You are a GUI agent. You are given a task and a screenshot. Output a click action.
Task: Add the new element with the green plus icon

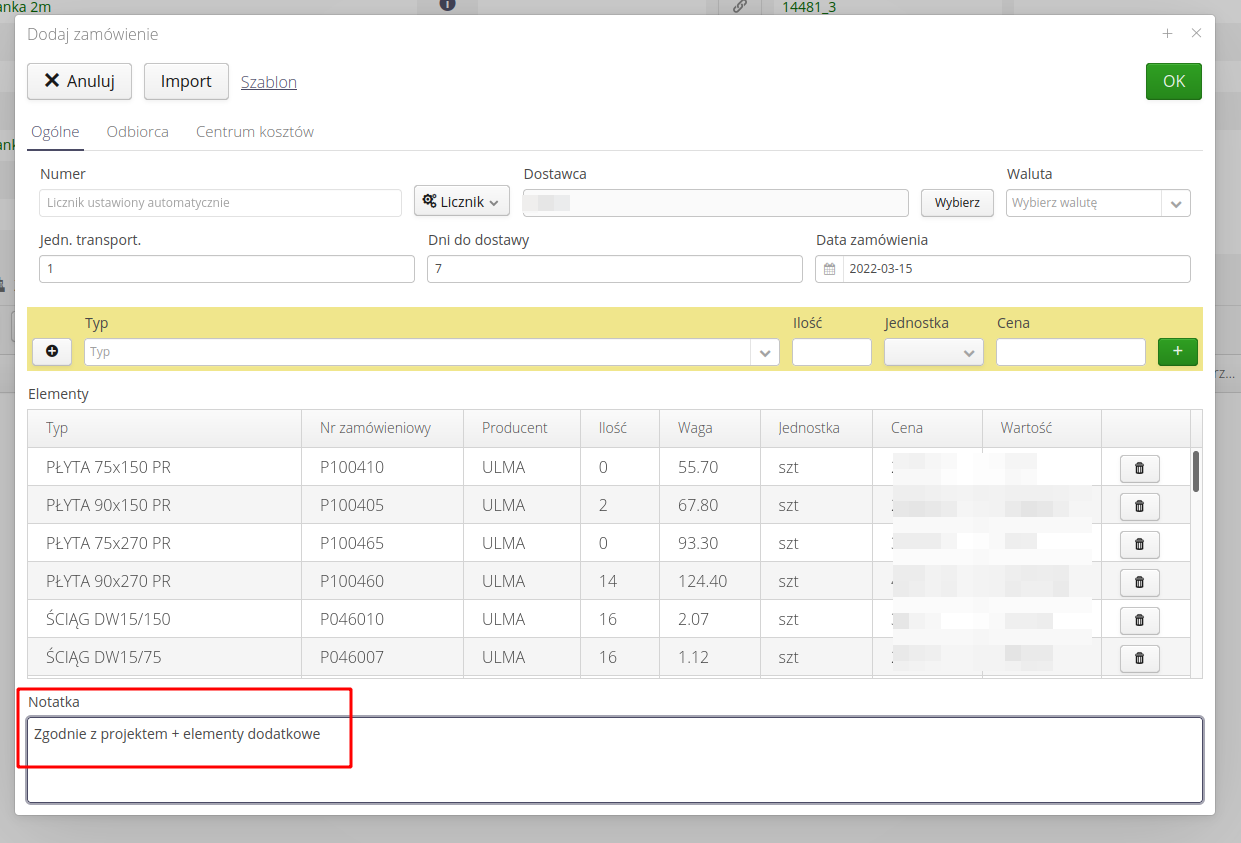[1177, 351]
